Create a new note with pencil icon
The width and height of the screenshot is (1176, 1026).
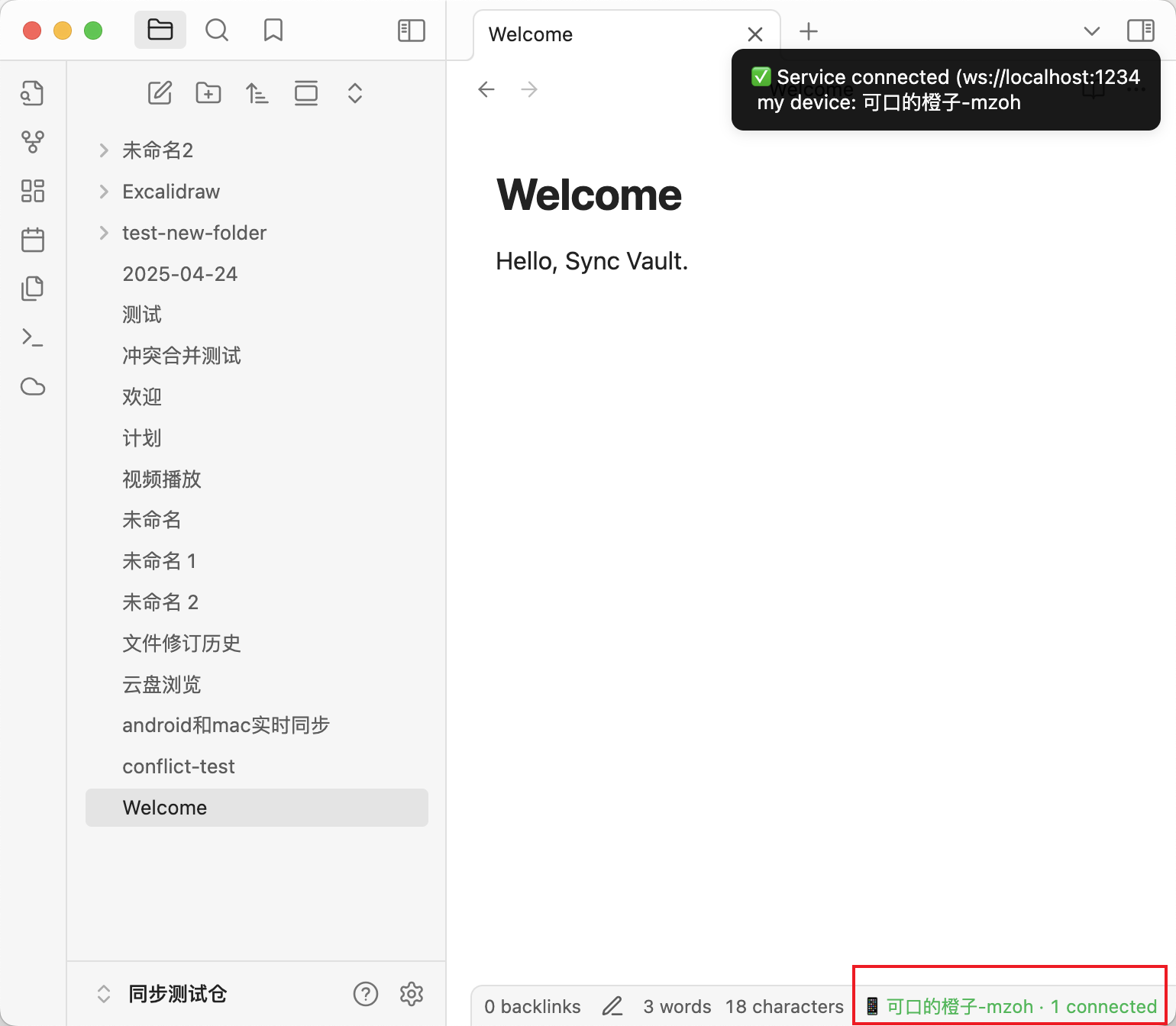160,93
